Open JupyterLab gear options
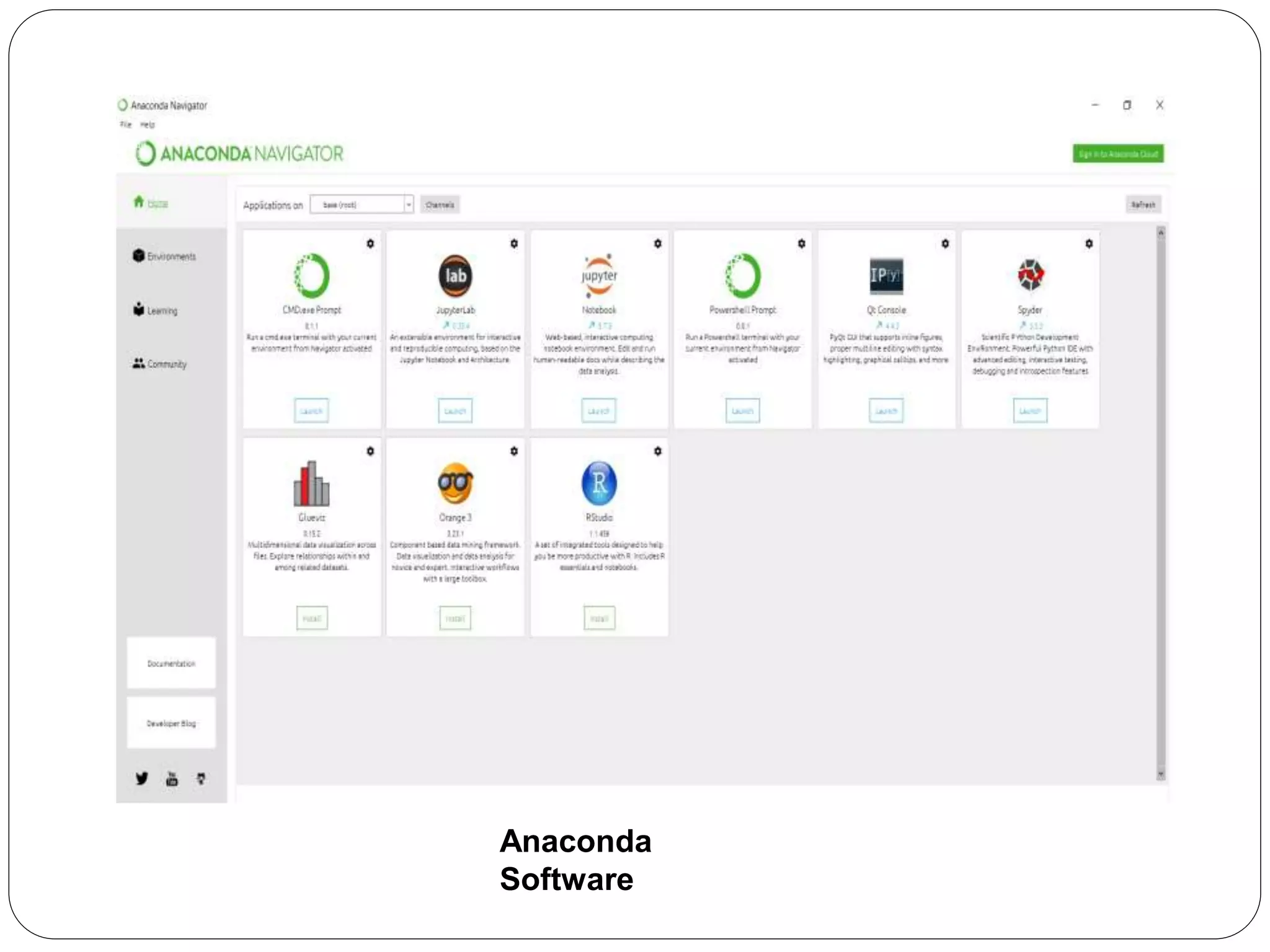Screen dimensions: 1270x952 [514, 244]
